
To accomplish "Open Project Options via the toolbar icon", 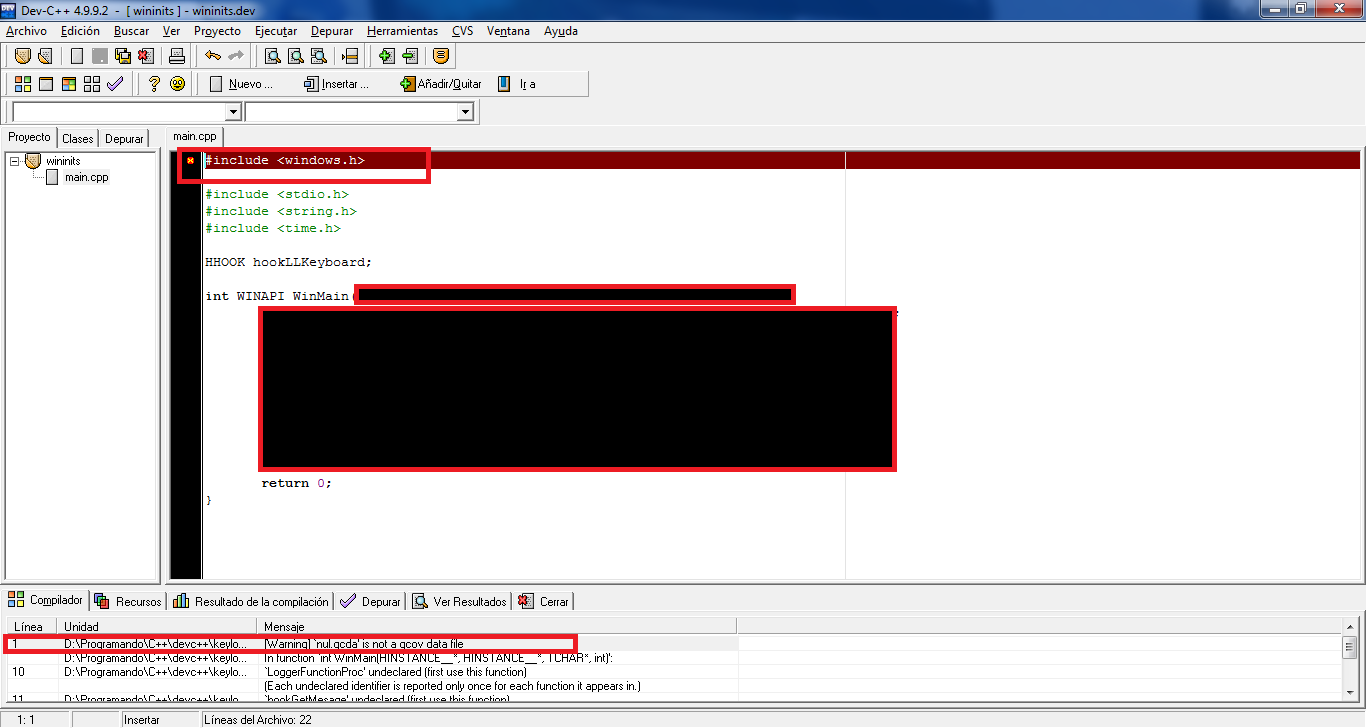I will (441, 56).
